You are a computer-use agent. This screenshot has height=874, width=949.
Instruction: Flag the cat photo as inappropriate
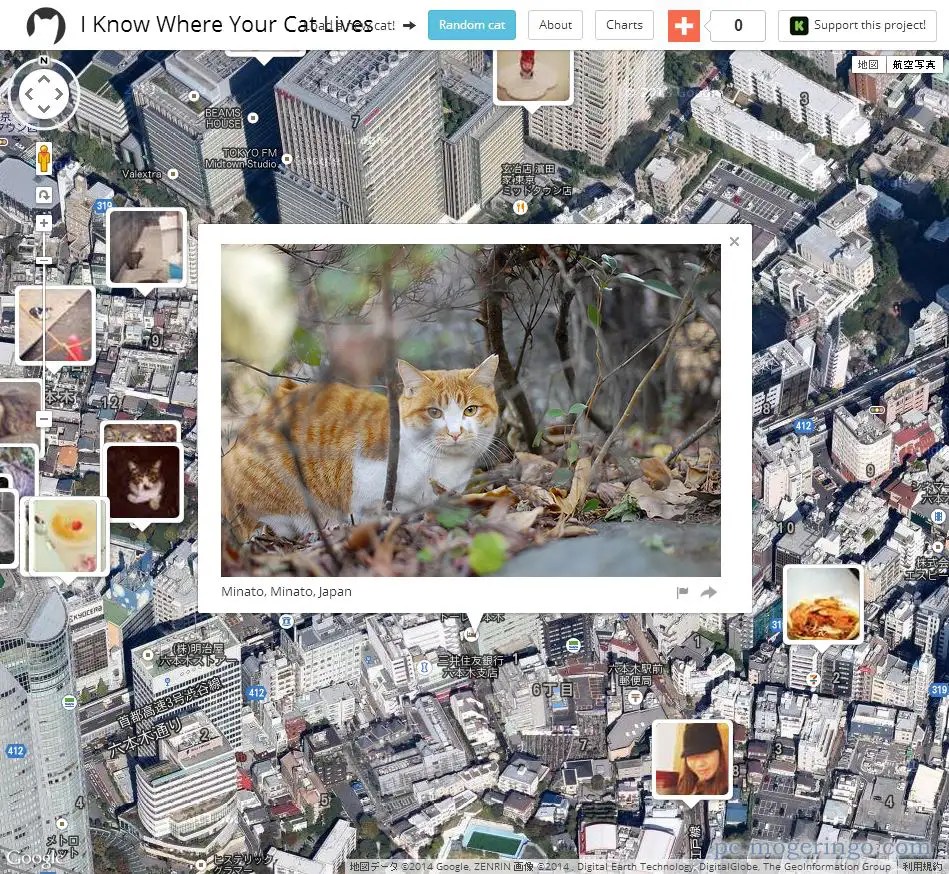[682, 591]
